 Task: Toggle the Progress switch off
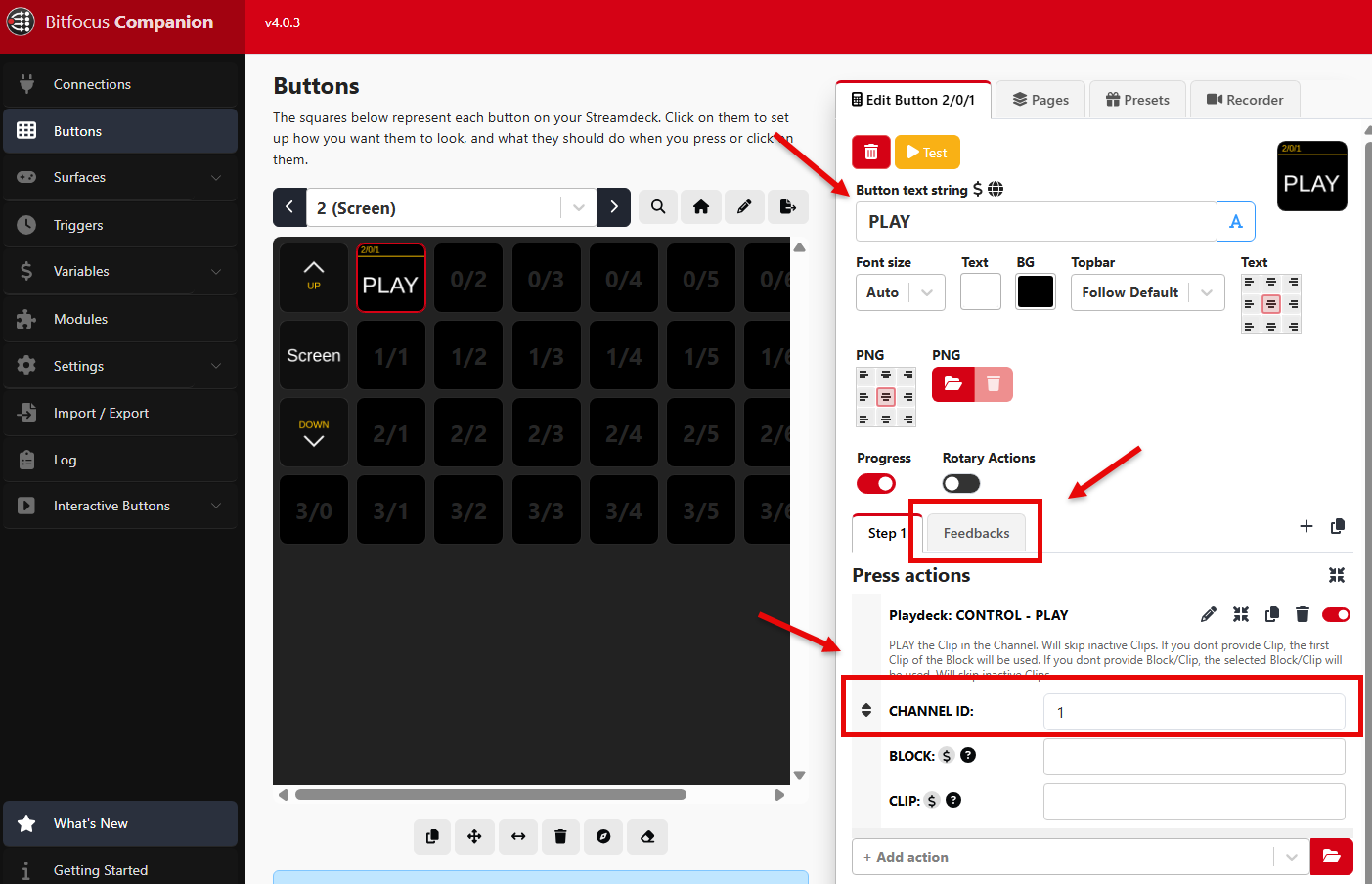coord(876,484)
